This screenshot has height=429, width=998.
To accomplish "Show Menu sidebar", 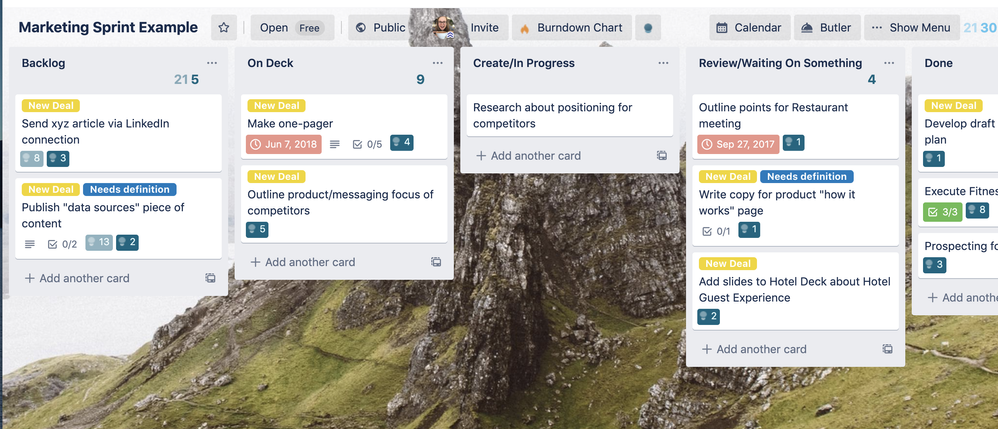I will tap(911, 28).
